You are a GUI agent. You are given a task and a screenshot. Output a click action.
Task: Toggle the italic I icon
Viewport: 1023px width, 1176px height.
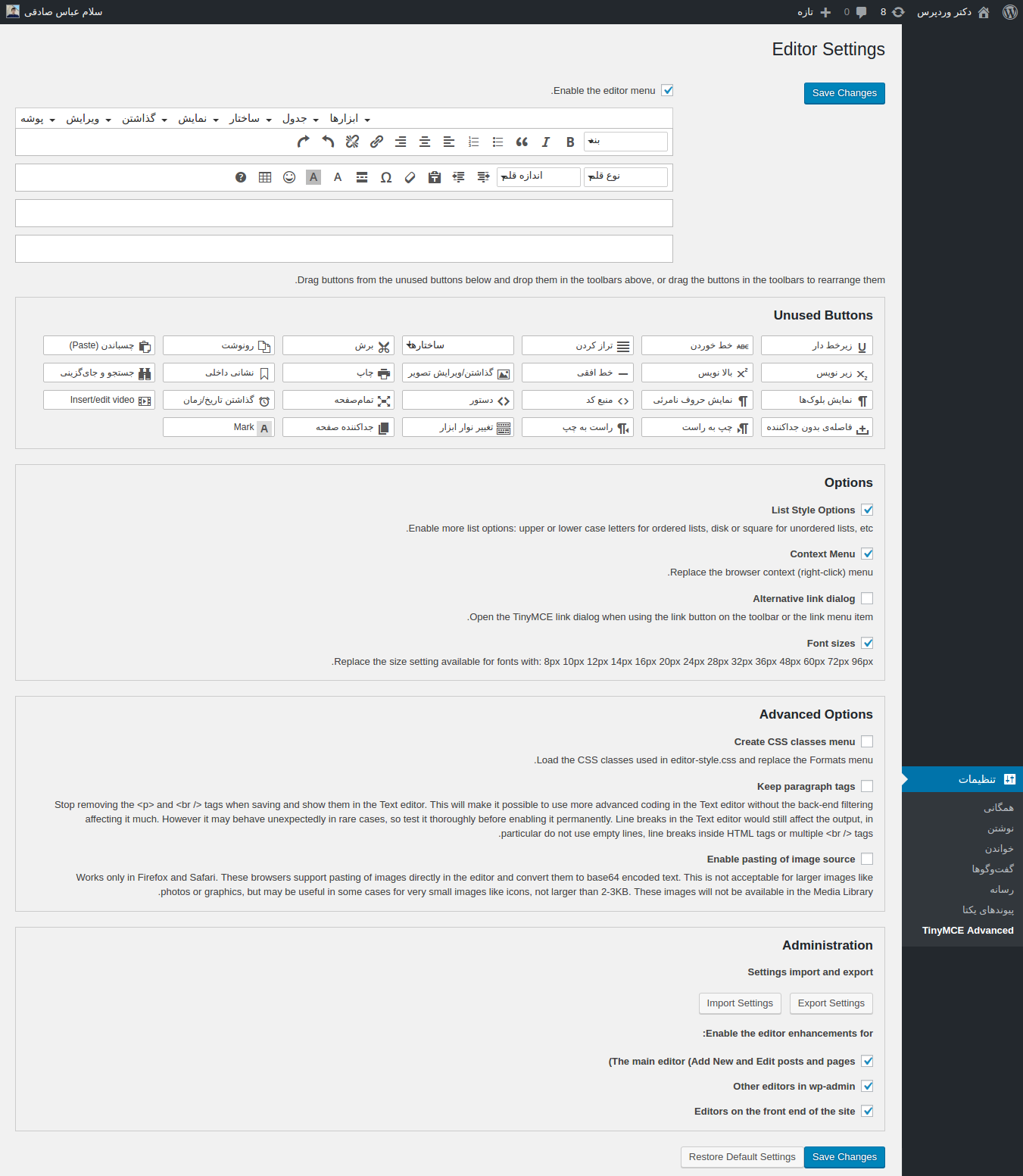[x=546, y=142]
